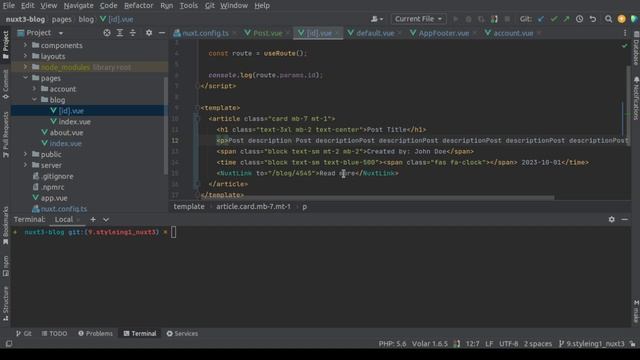Open the Navigate menu
This screenshot has height=360, width=640.
pyautogui.click(x=78, y=6)
